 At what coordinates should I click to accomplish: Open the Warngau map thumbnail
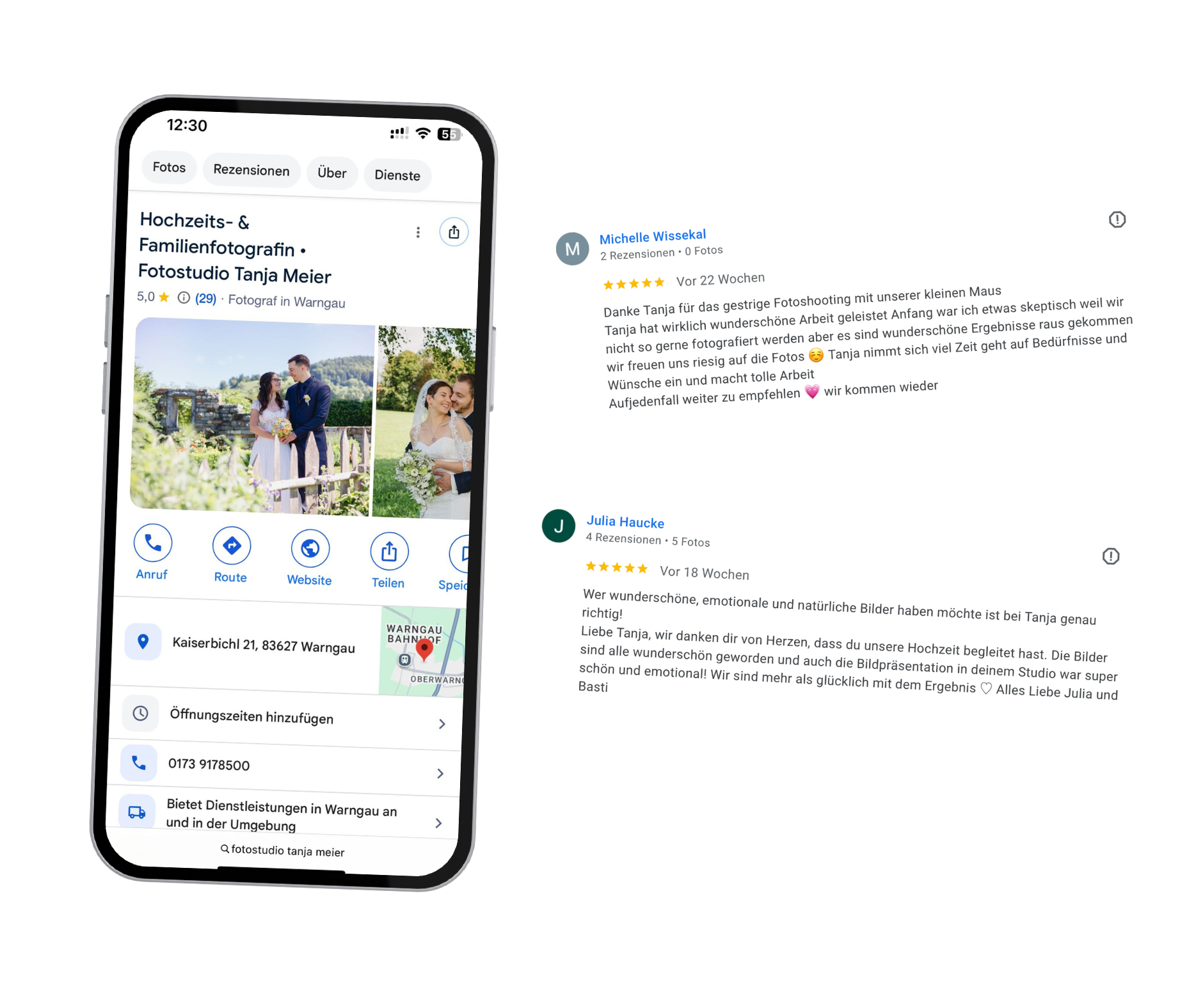421,651
